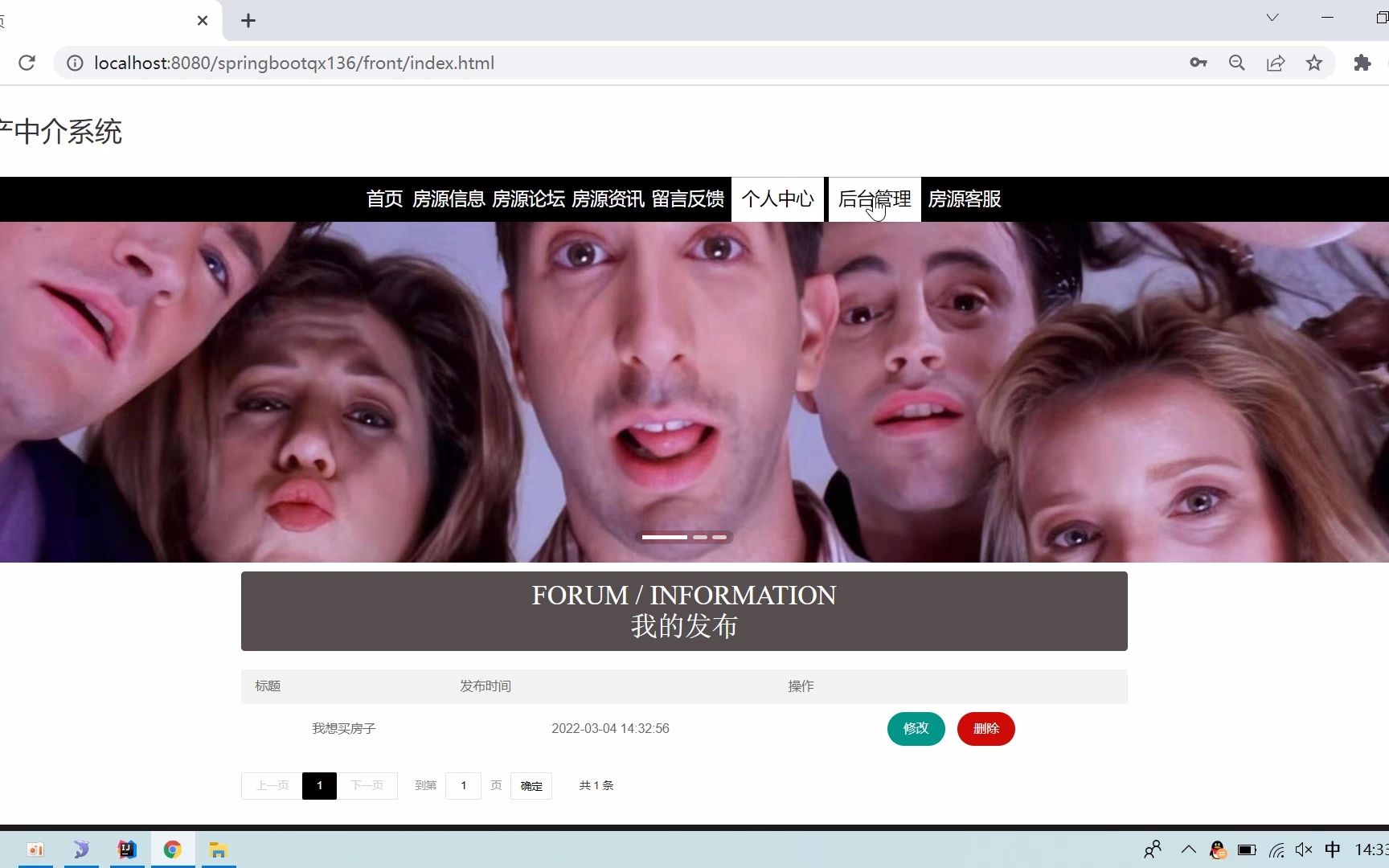Open IntelliJ IDEA from taskbar
Screen dimensions: 1389x868
click(x=127, y=850)
